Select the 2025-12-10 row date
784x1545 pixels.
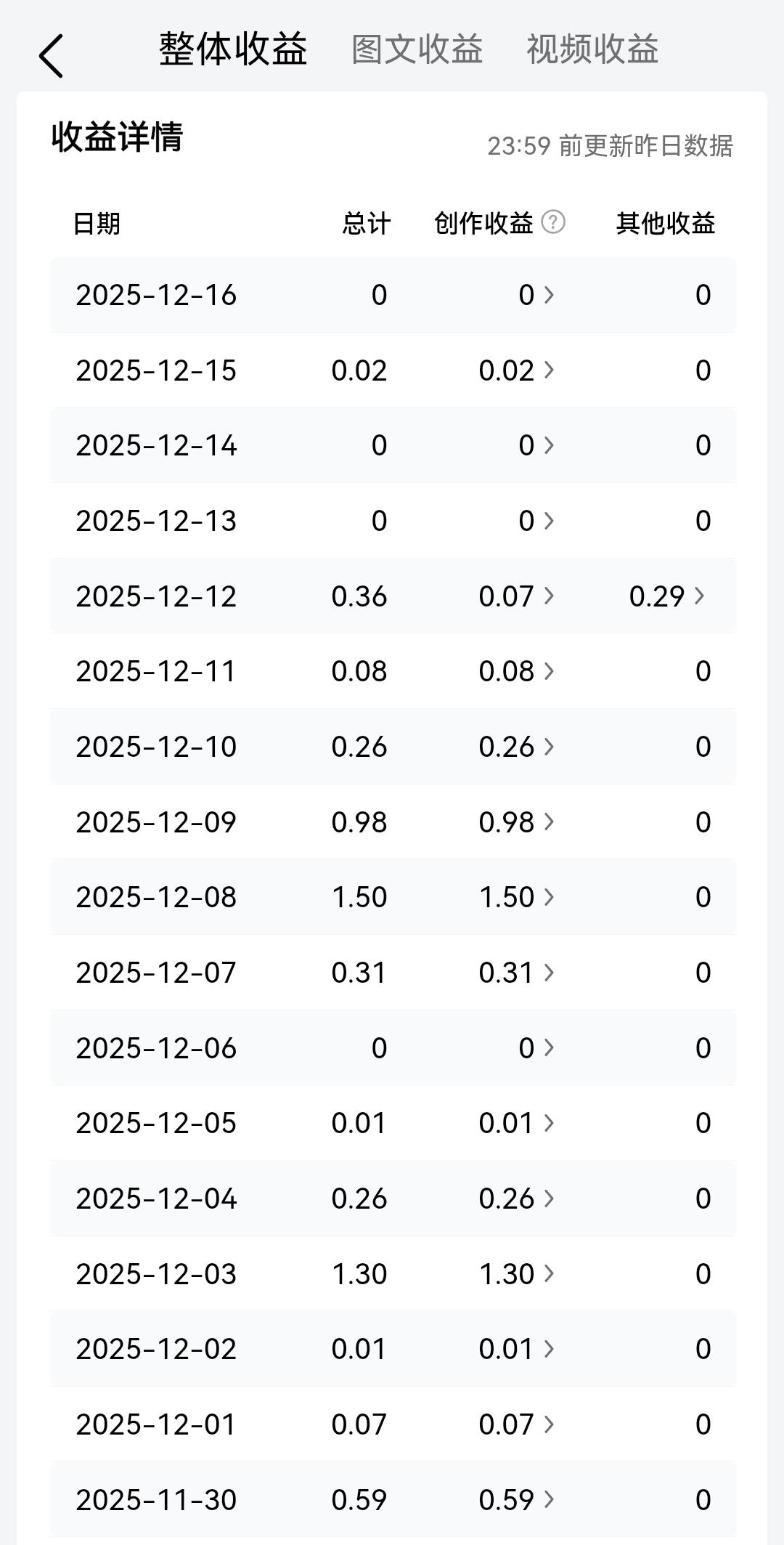coord(156,747)
